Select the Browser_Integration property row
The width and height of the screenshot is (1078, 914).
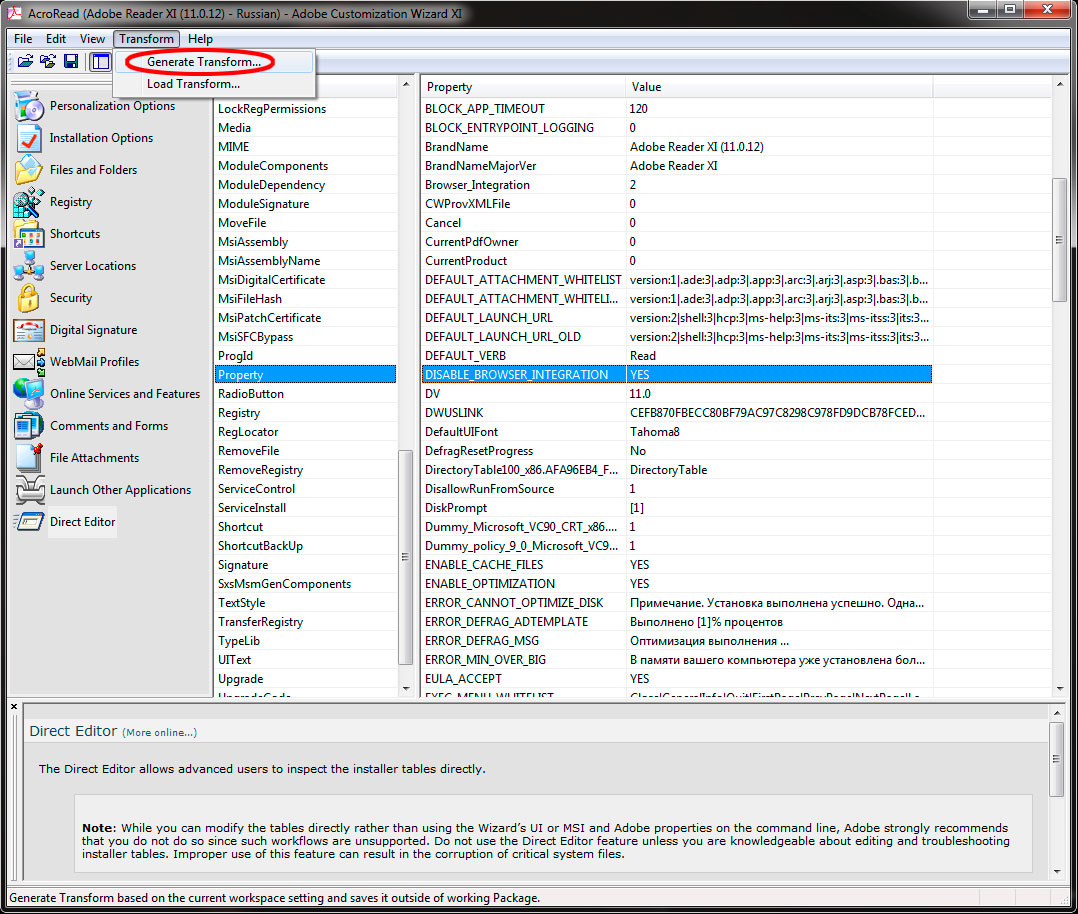click(x=676, y=185)
